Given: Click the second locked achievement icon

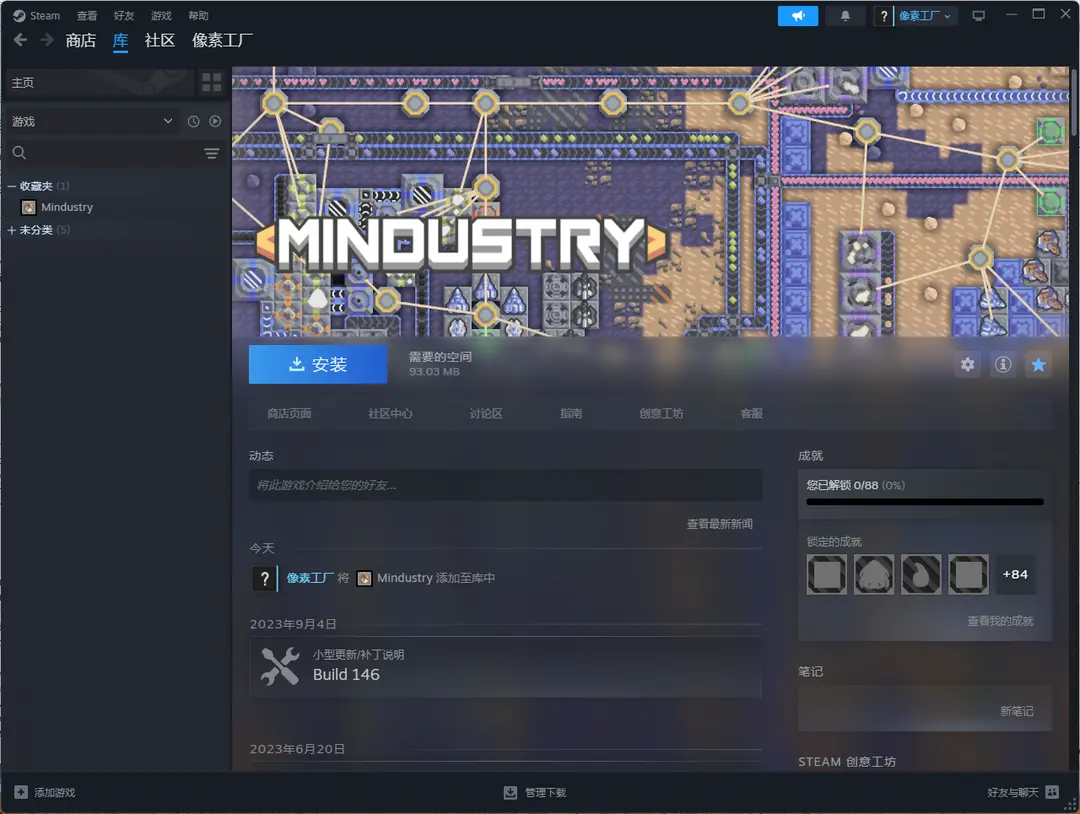Looking at the screenshot, I should (x=874, y=574).
